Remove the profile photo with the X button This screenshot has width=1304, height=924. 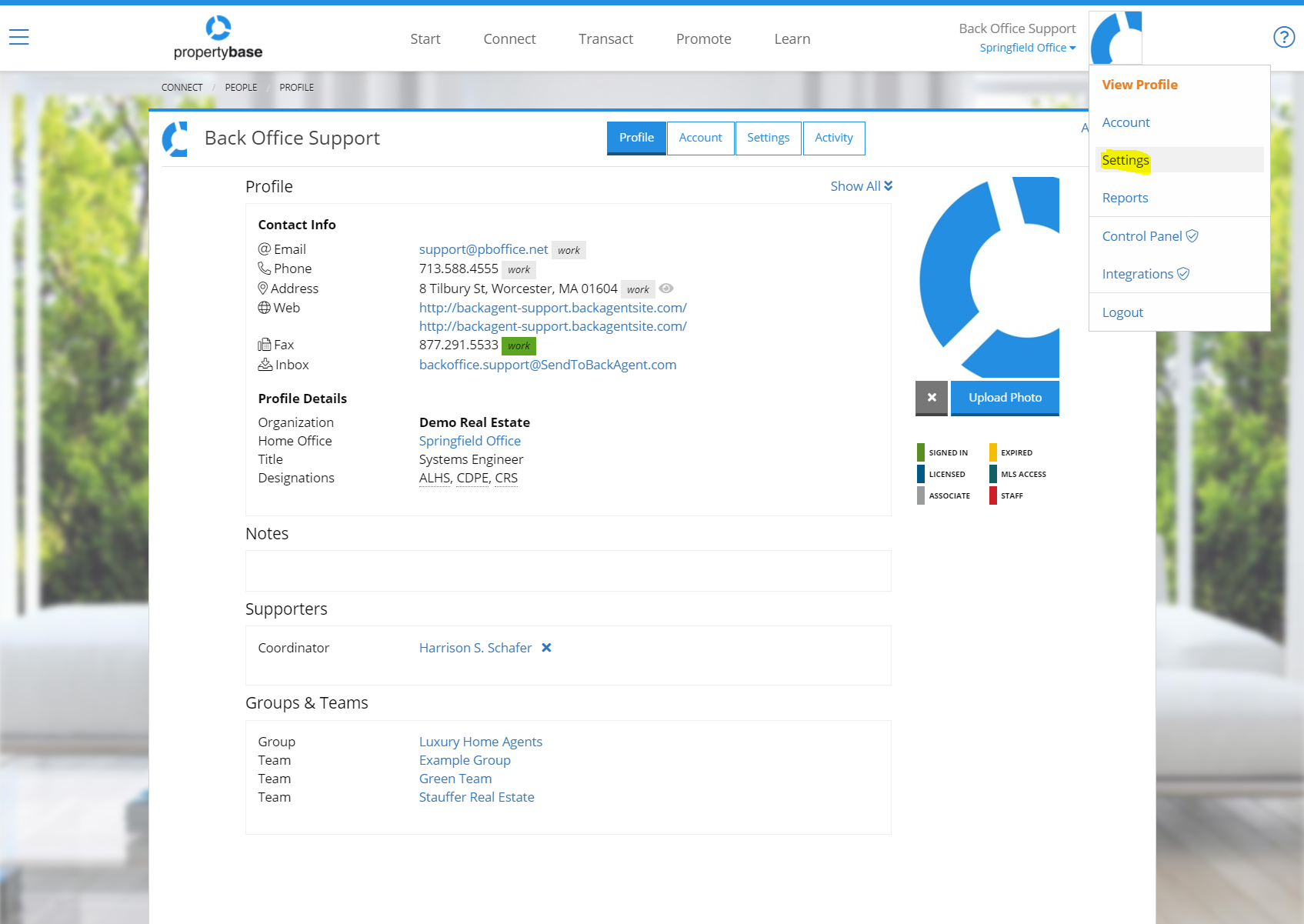pos(932,398)
